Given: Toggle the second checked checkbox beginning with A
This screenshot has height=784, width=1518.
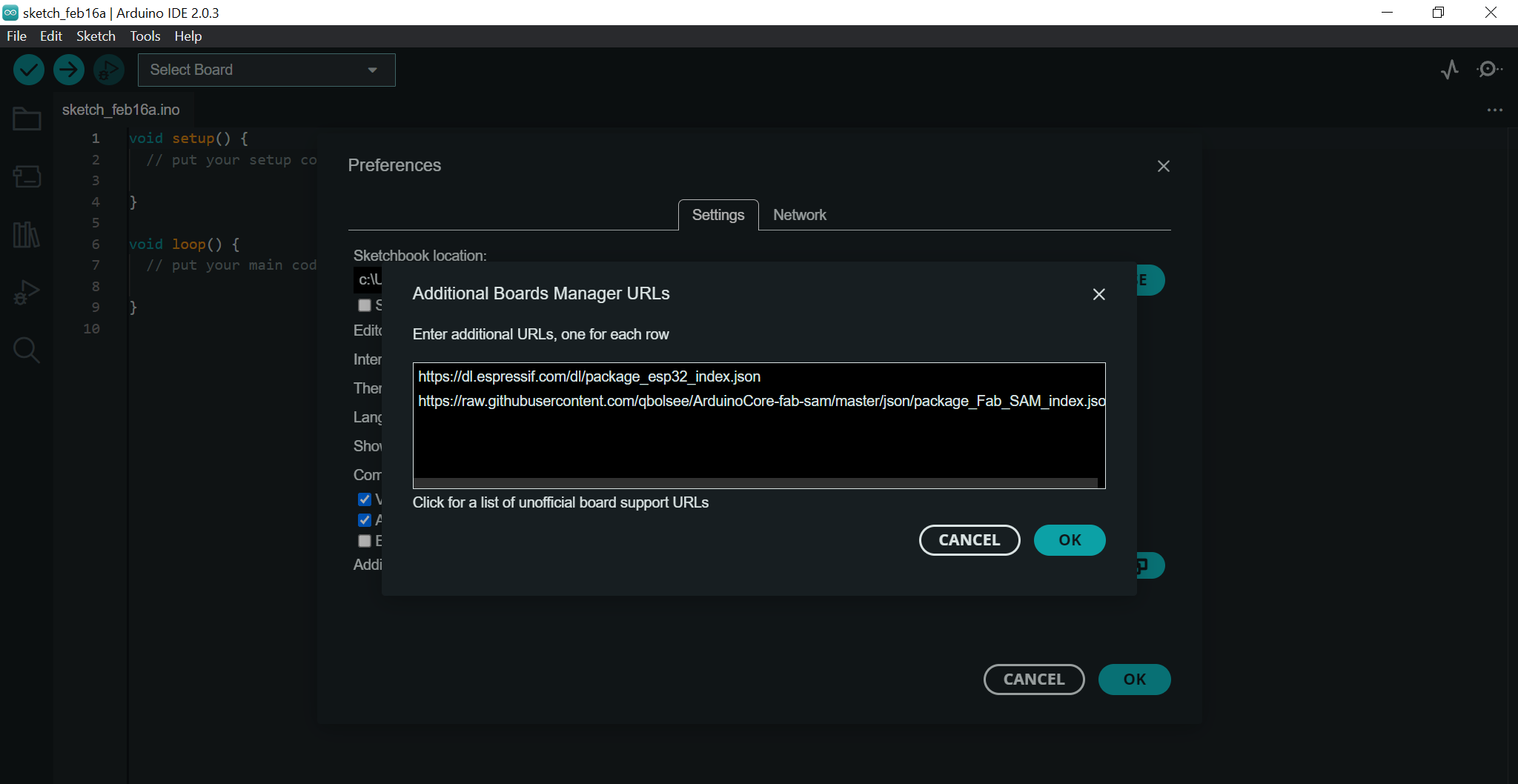Looking at the screenshot, I should click(x=364, y=520).
